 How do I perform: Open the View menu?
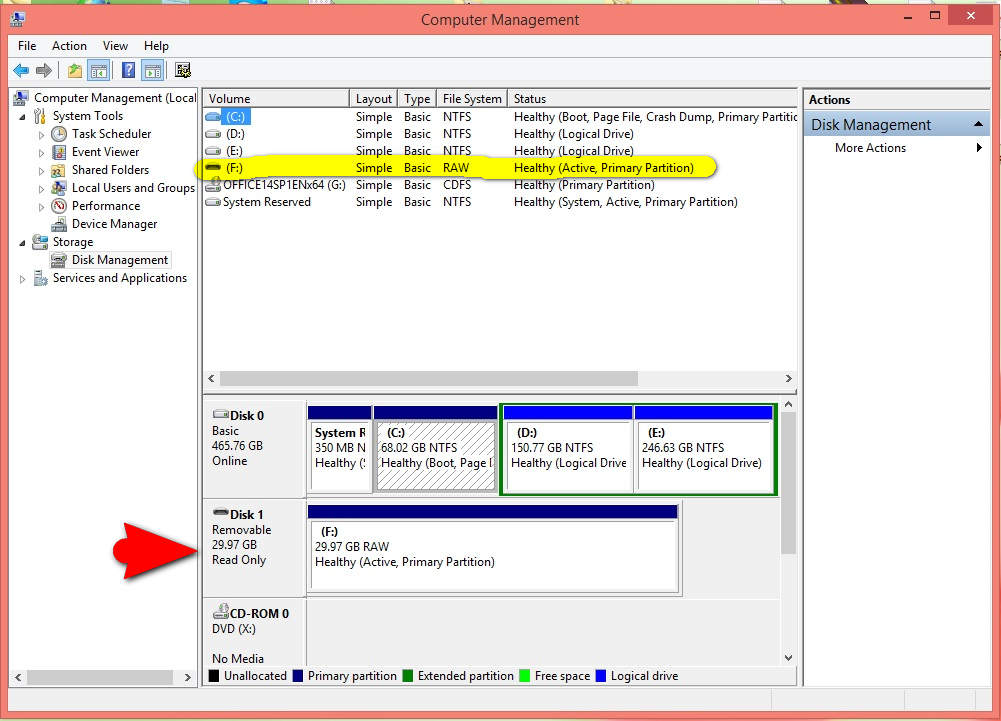115,46
